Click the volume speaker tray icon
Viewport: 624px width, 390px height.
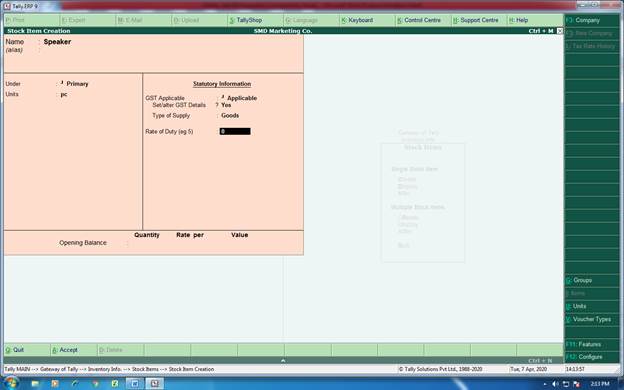click(x=555, y=384)
